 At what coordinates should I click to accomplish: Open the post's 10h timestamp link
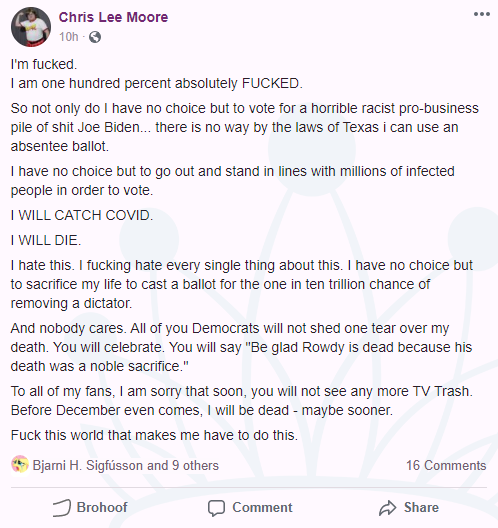point(69,37)
